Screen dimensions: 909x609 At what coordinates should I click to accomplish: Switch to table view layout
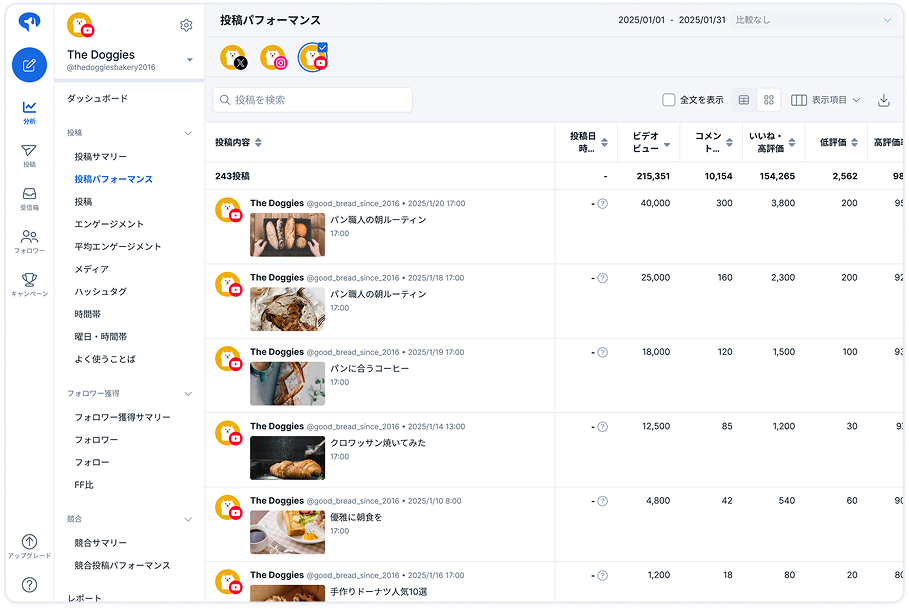click(744, 100)
